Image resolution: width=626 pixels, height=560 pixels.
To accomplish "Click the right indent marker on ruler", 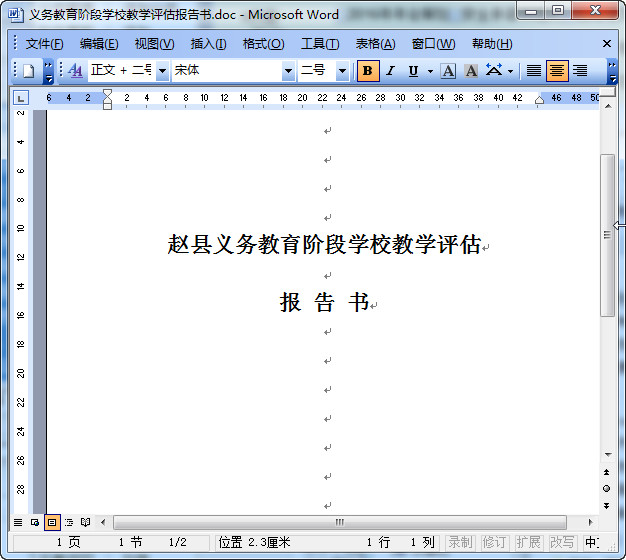I will click(x=539, y=100).
